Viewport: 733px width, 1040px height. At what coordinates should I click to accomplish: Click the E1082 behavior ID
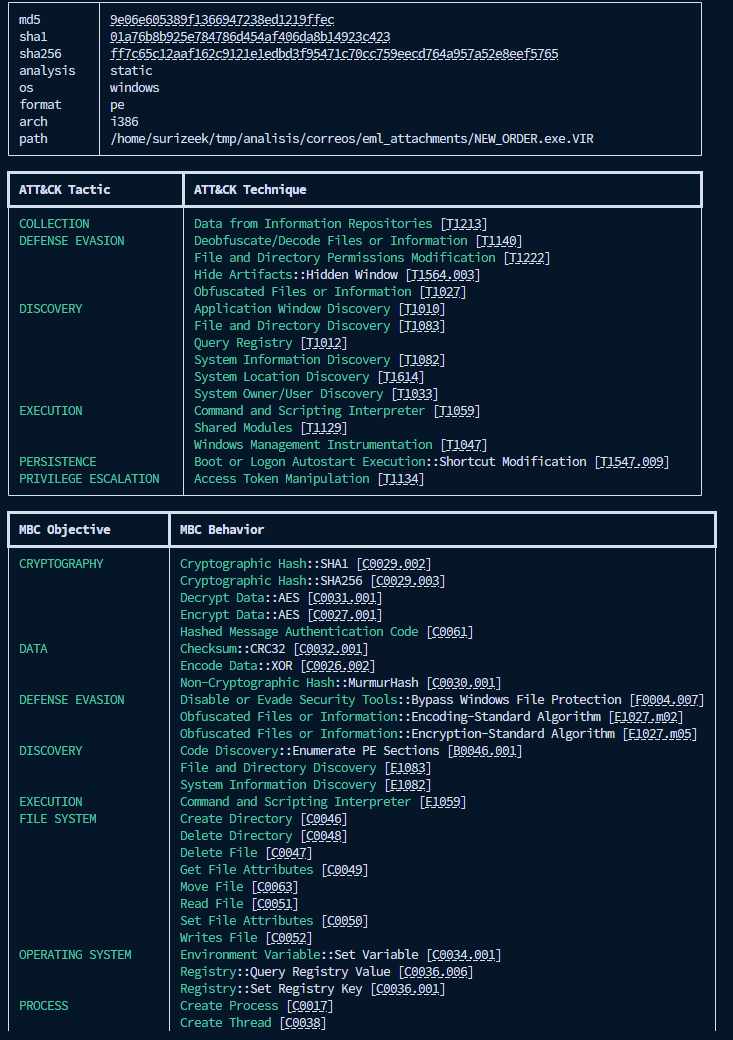(x=408, y=785)
